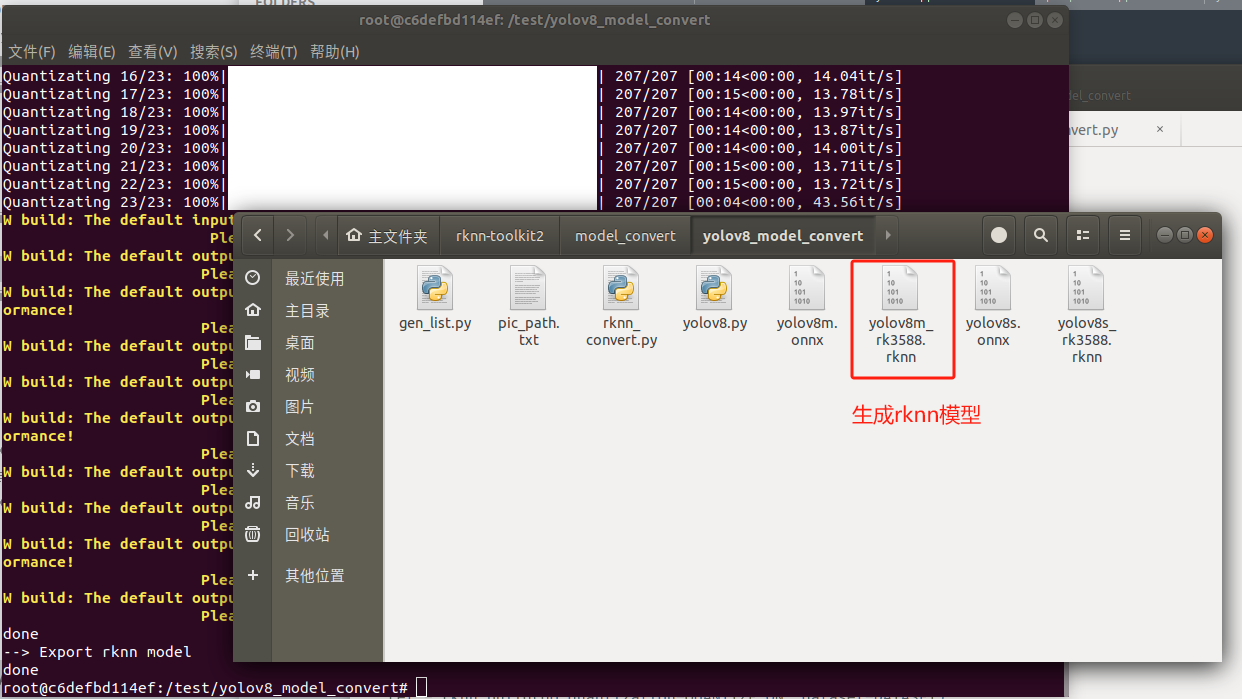Click the terminal command prompt area
Image resolution: width=1242 pixels, height=699 pixels.
pyautogui.click(x=420, y=686)
